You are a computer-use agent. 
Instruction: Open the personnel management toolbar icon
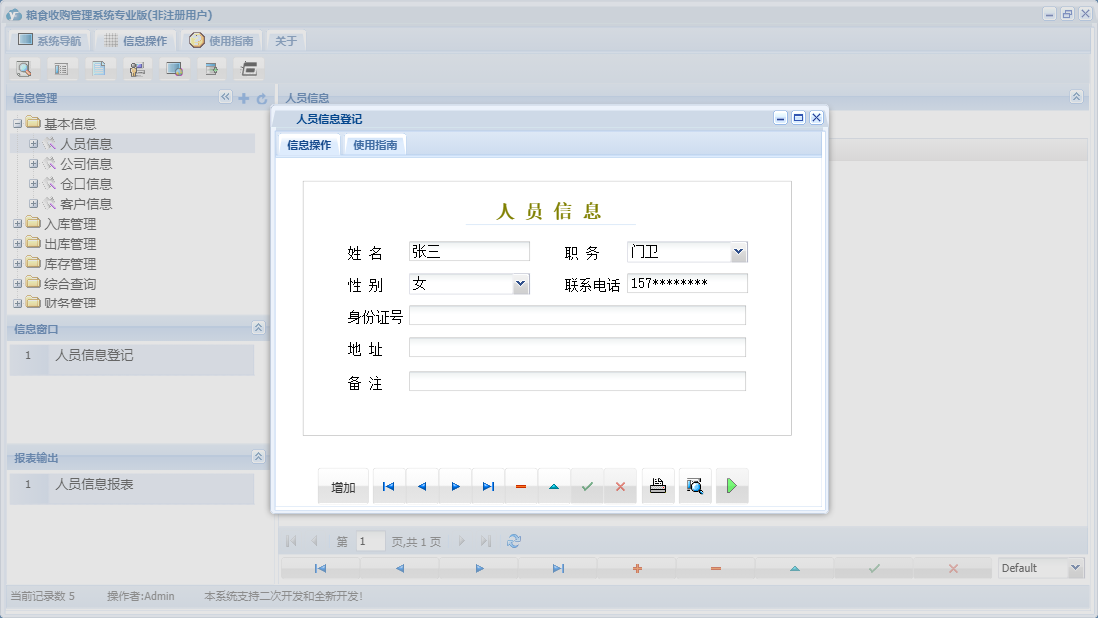[x=137, y=68]
